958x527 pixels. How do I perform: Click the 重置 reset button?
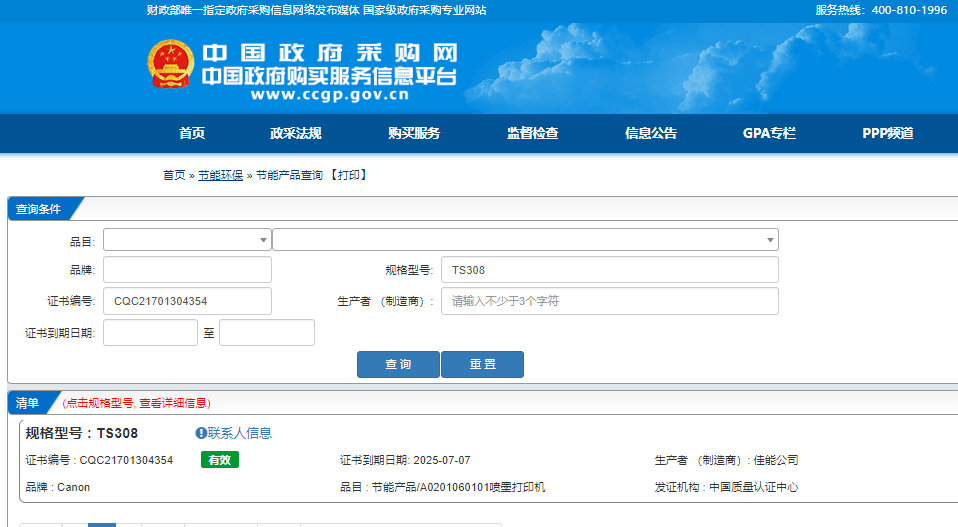coord(482,365)
